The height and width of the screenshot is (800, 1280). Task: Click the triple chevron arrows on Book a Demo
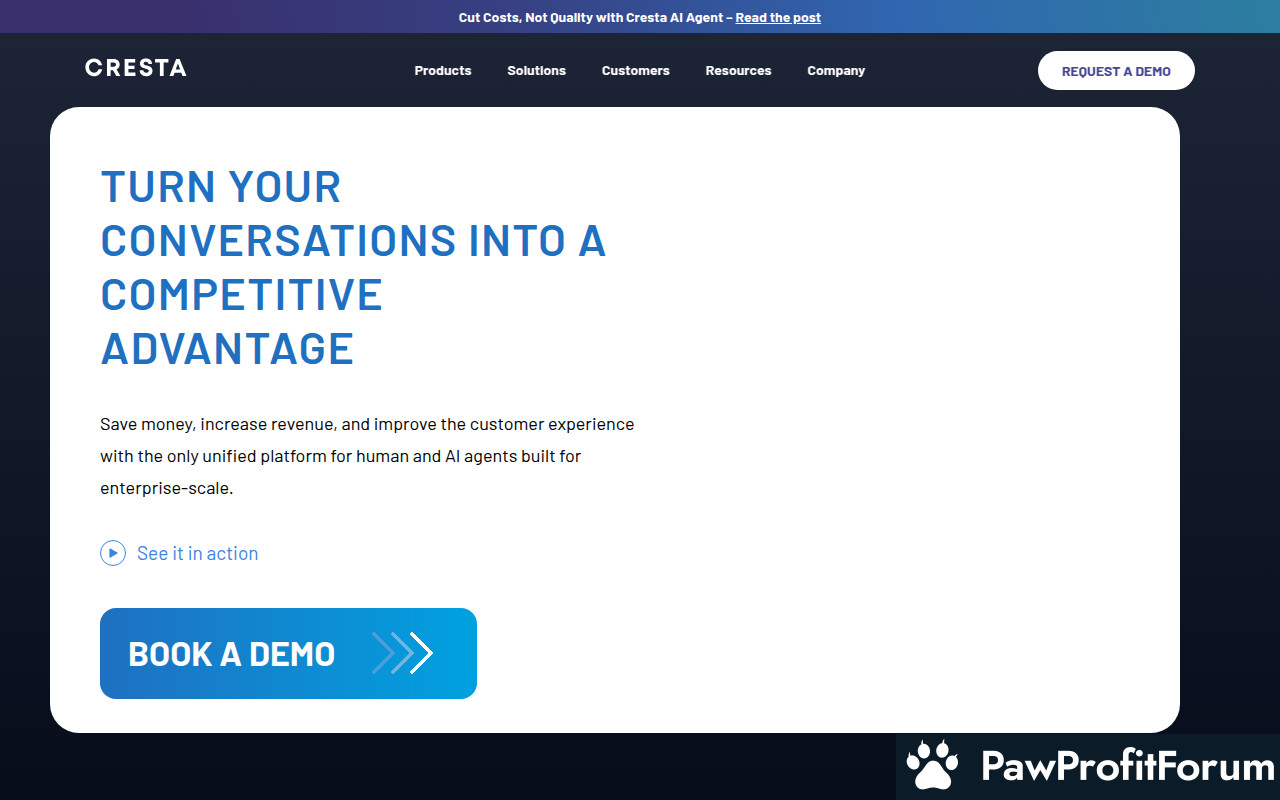402,653
